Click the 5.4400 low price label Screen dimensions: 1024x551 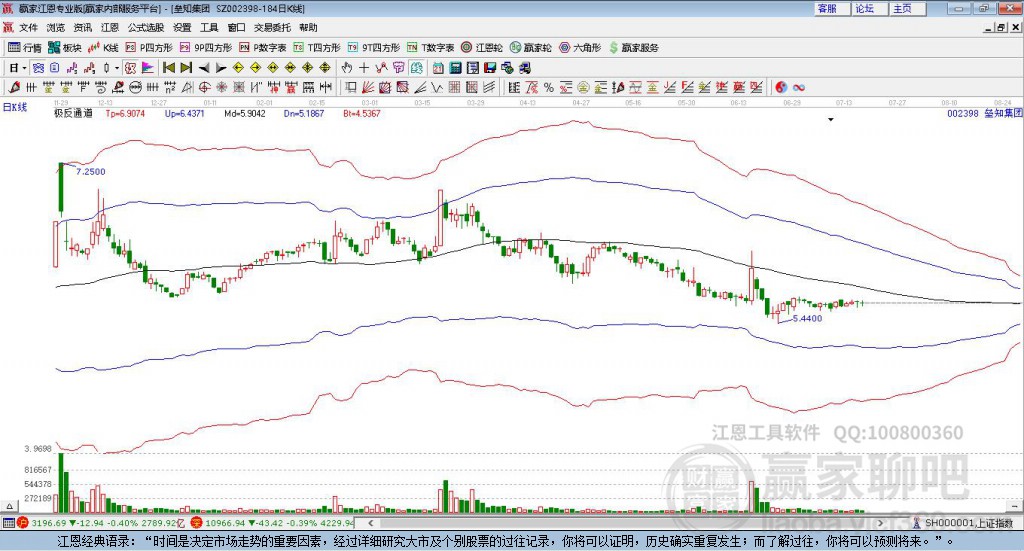[807, 319]
